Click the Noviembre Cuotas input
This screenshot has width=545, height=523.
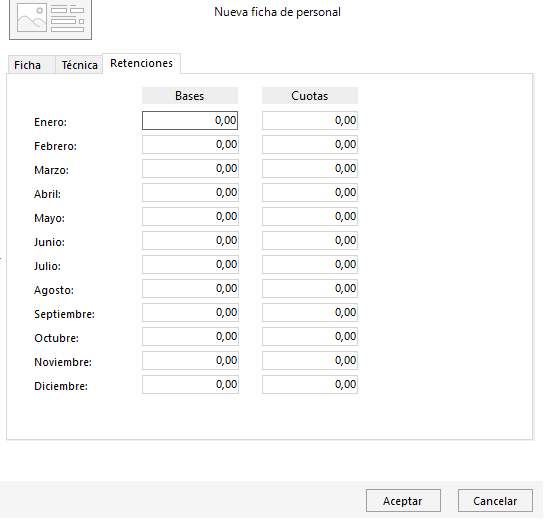pyautogui.click(x=310, y=360)
